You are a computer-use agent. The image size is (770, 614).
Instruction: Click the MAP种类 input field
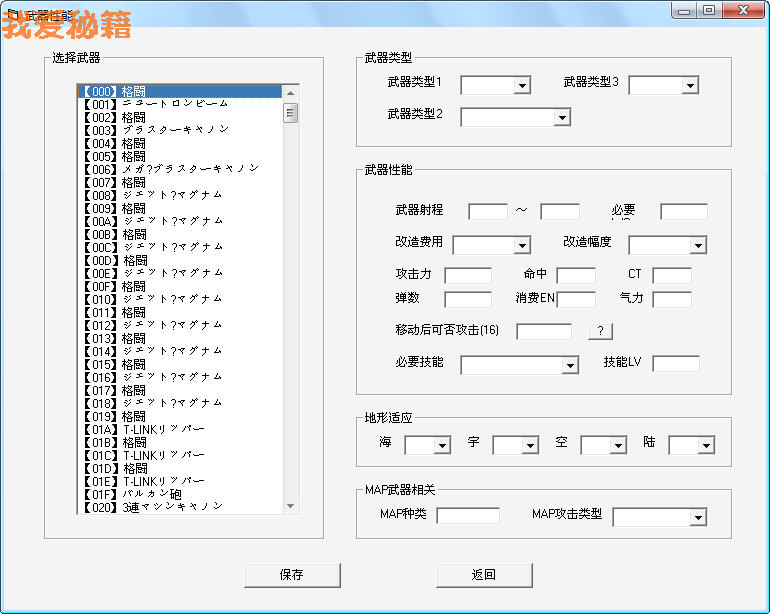468,516
